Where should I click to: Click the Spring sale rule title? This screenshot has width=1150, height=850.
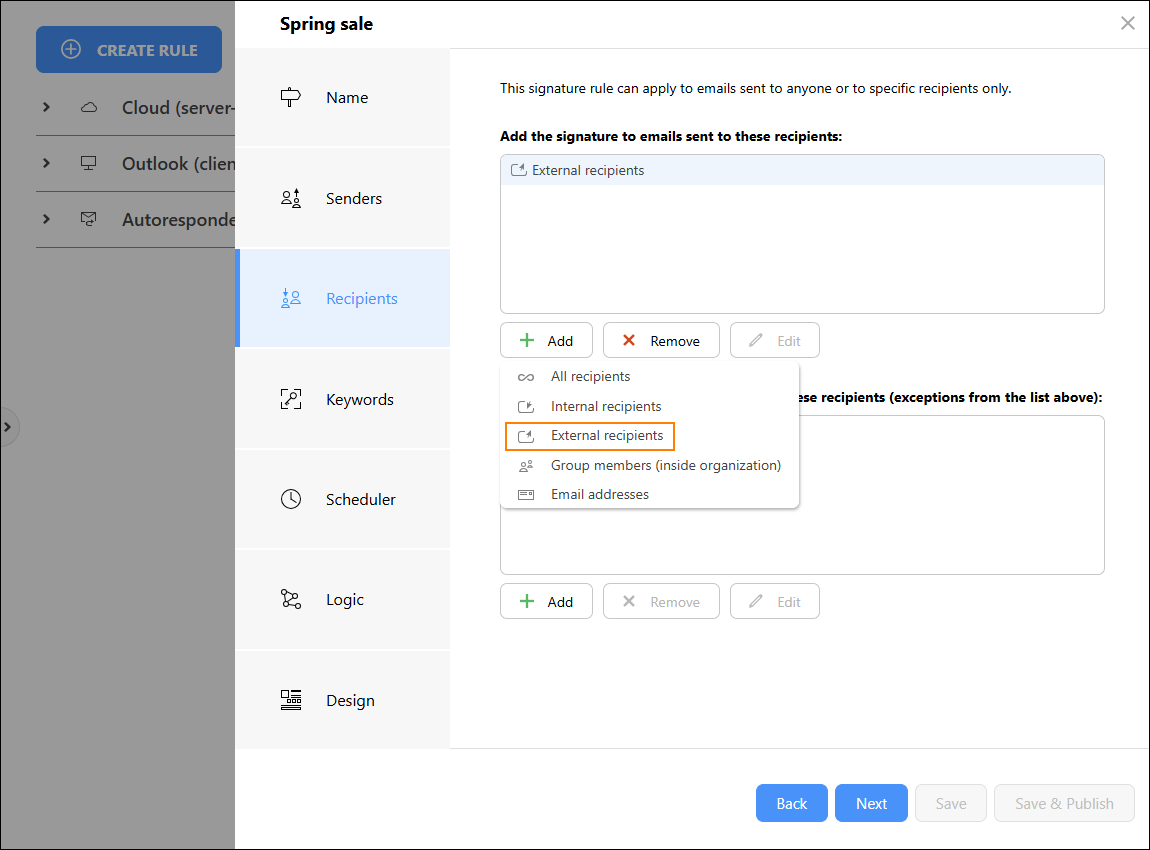pyautogui.click(x=326, y=24)
